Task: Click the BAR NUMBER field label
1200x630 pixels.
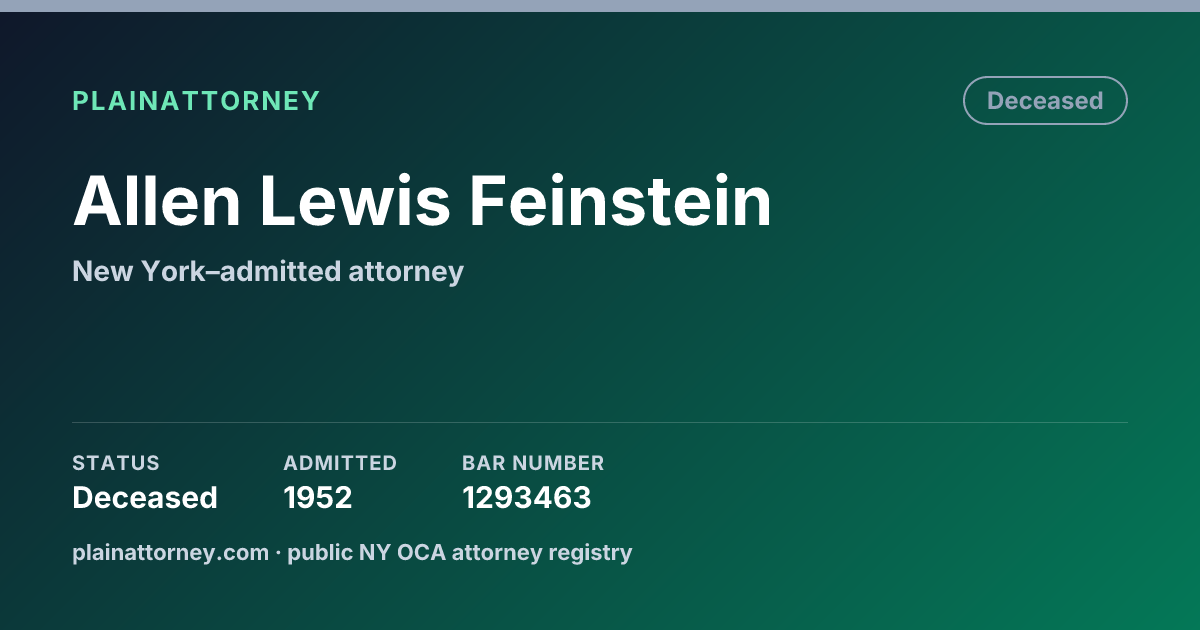Action: click(x=533, y=463)
